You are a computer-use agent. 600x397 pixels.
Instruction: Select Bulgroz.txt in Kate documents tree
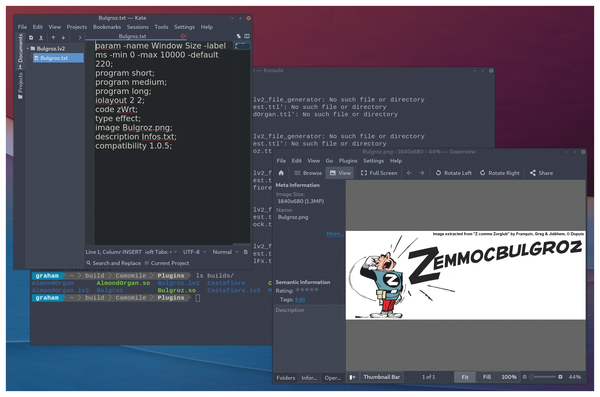(58, 58)
